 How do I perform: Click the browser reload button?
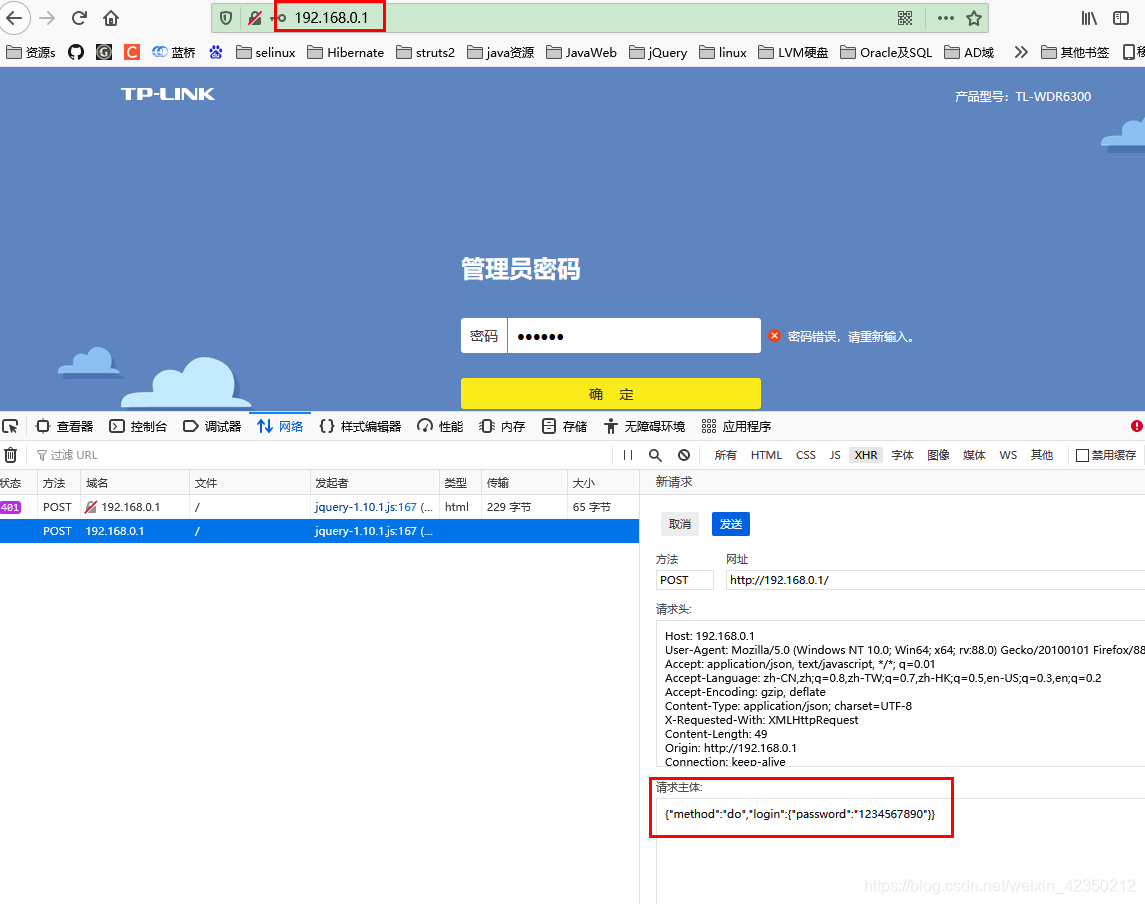[x=79, y=18]
